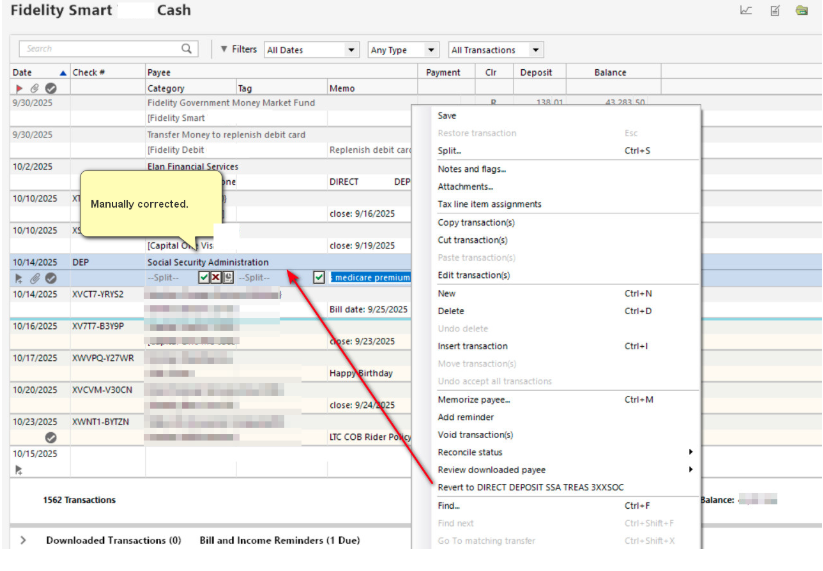823x571 pixels.
Task: Click the LTC COB Rider Policy memo
Action: pyautogui.click(x=370, y=437)
